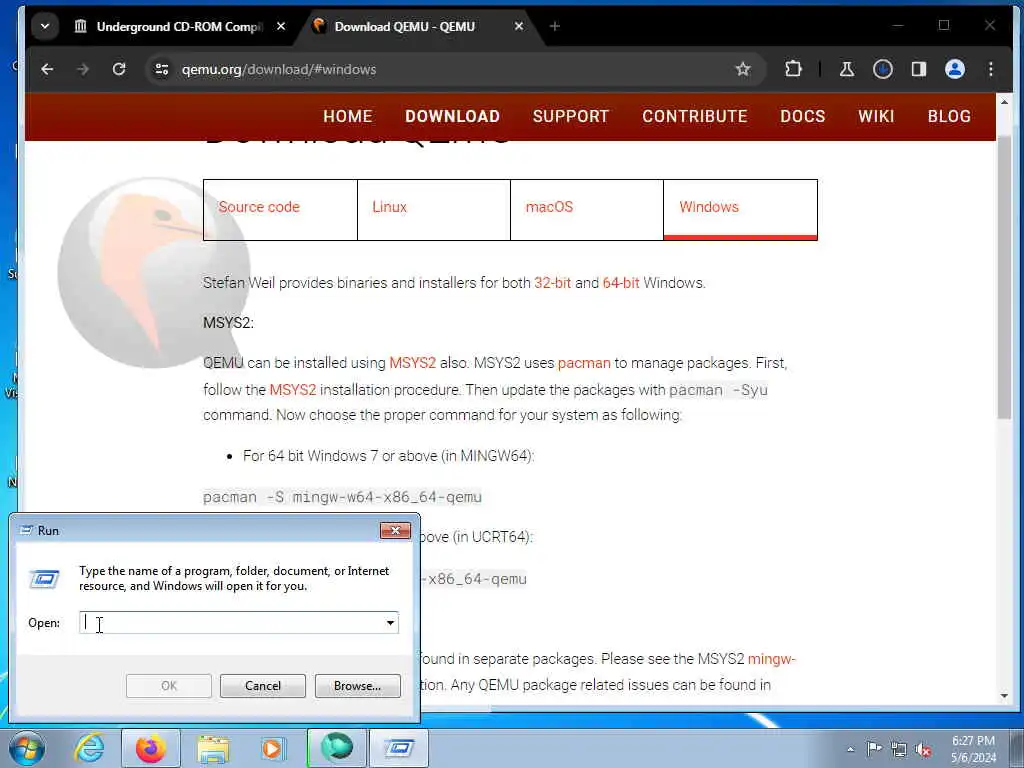This screenshot has width=1024, height=768.
Task: Open network status tray icon
Action: pyautogui.click(x=899, y=749)
